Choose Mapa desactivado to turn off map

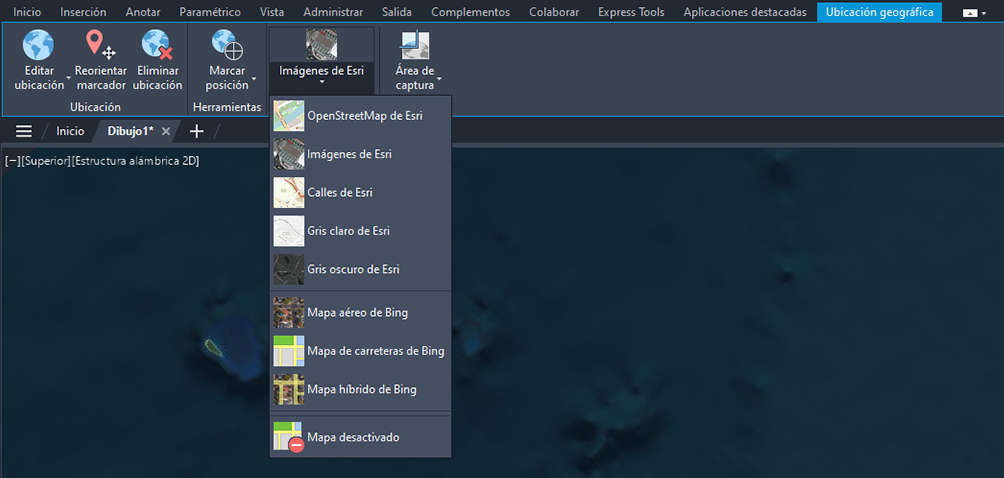(361, 438)
